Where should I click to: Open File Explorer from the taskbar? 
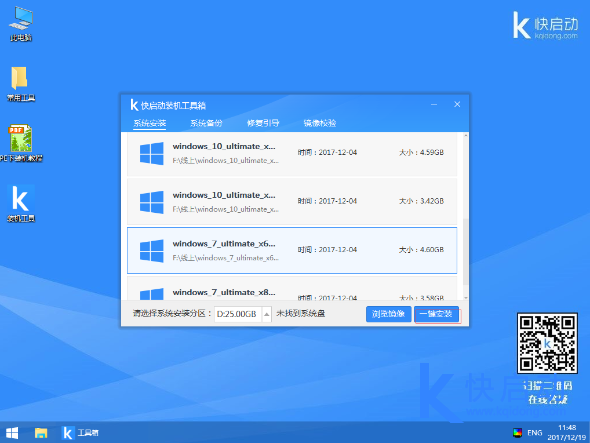coord(41,433)
